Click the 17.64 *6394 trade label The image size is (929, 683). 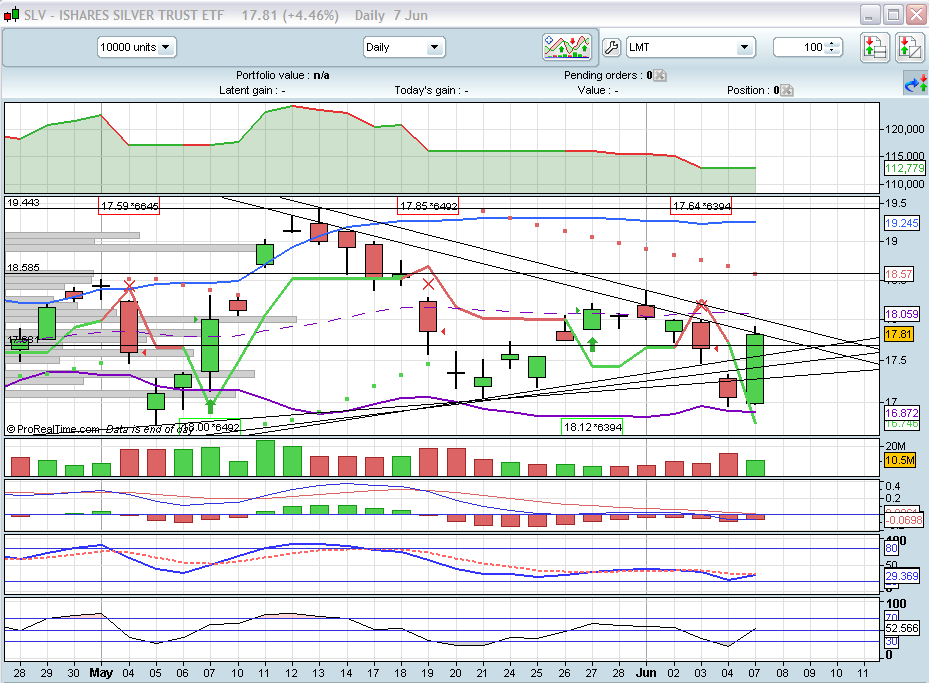[x=701, y=206]
